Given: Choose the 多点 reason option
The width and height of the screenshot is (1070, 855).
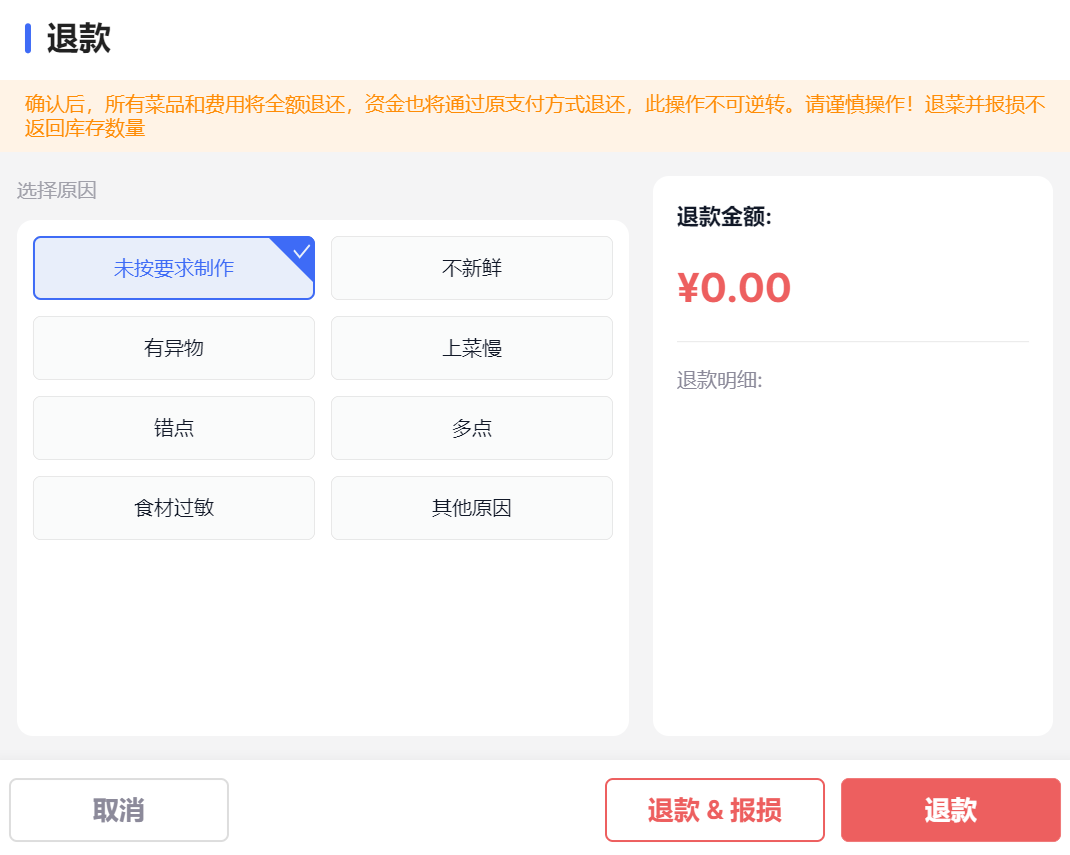Looking at the screenshot, I should tap(471, 428).
